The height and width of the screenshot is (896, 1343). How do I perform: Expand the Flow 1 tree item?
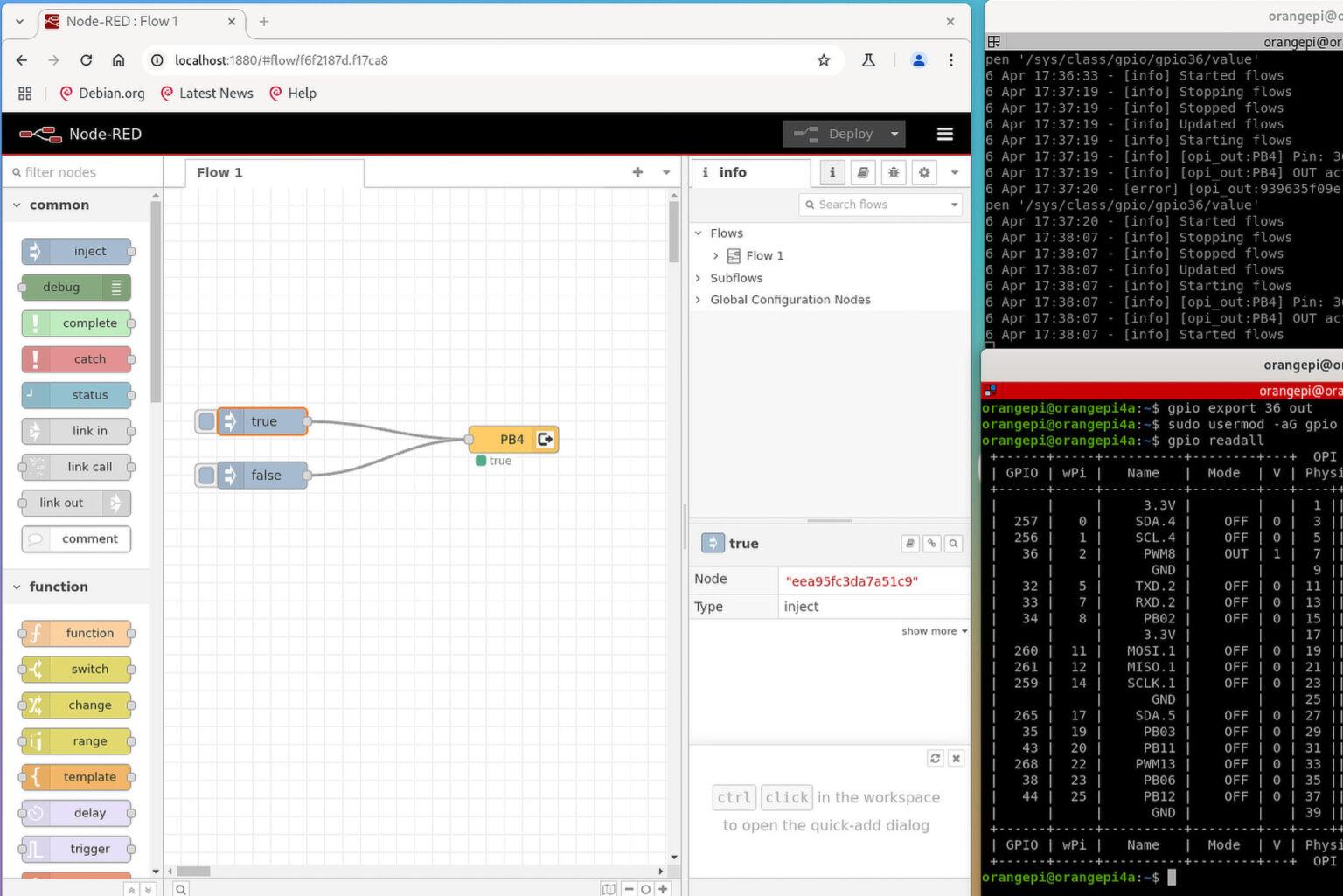click(x=715, y=256)
